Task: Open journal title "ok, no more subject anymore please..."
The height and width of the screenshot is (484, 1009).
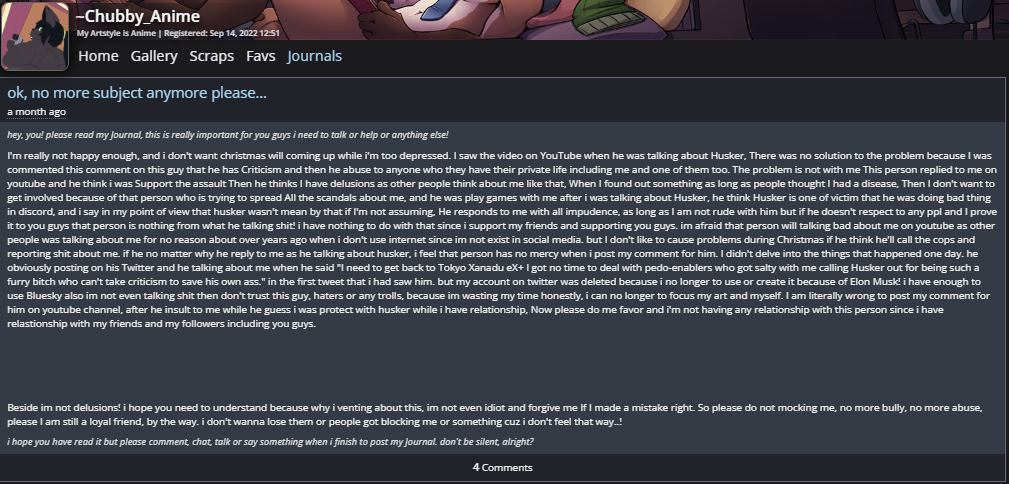Action: click(137, 93)
